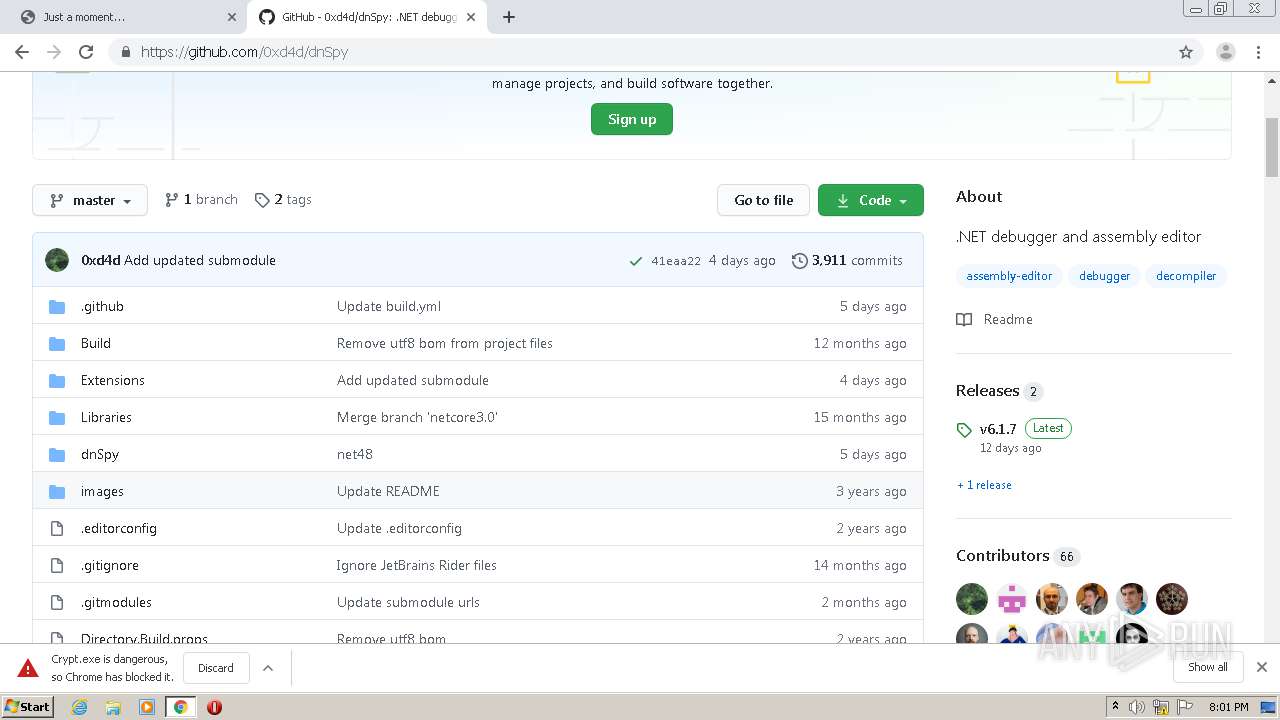Select the decompiler topic tag
Viewport: 1280px width, 720px height.
tap(1186, 276)
